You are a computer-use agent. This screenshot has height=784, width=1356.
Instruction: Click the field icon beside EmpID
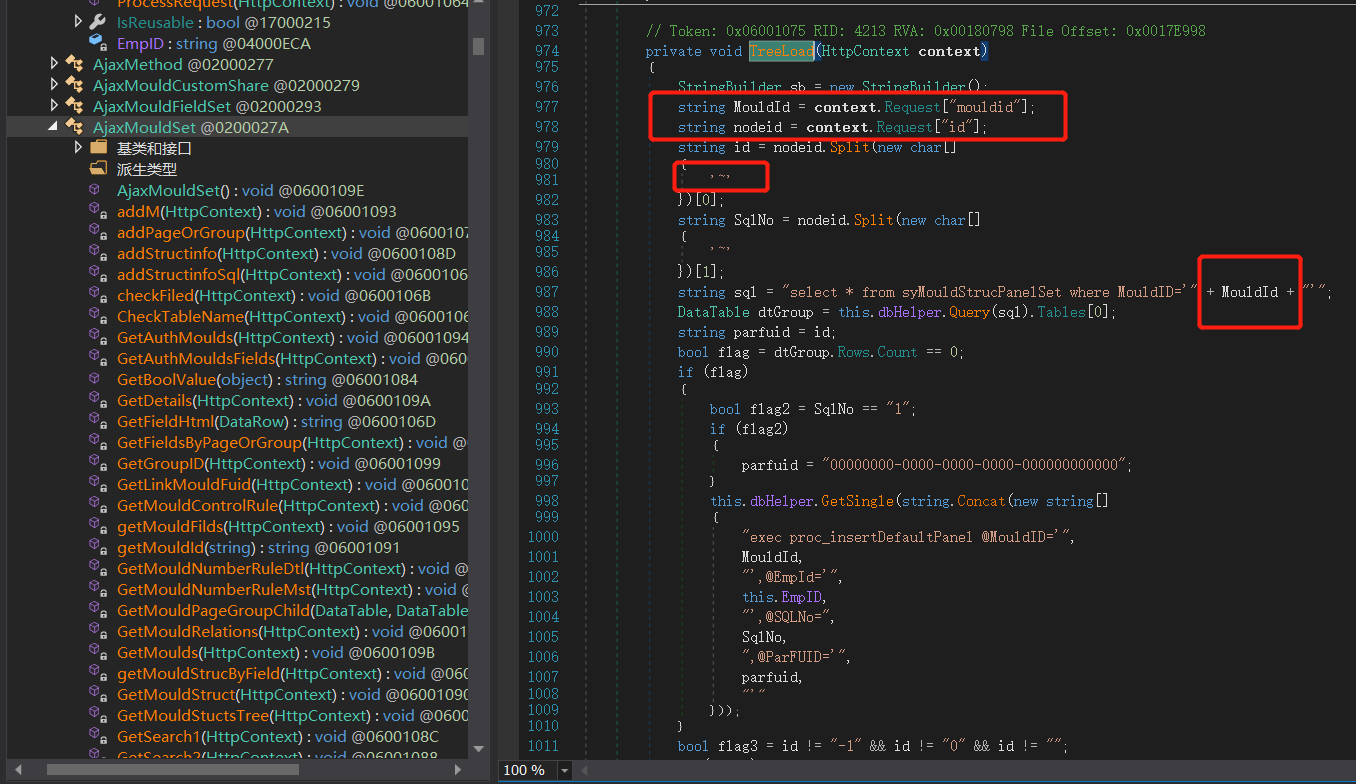[98, 43]
